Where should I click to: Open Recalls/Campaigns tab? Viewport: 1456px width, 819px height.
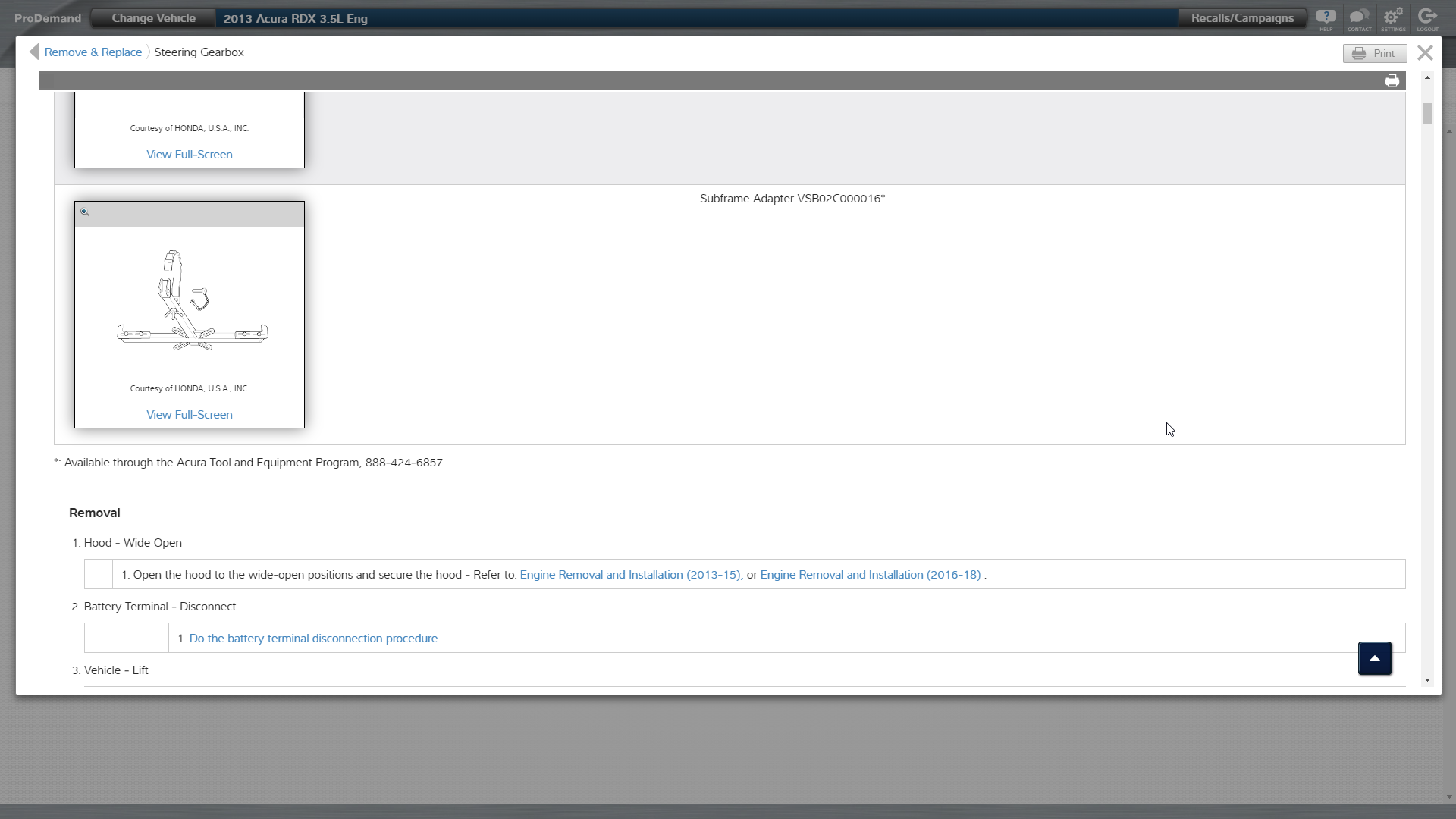[1241, 18]
